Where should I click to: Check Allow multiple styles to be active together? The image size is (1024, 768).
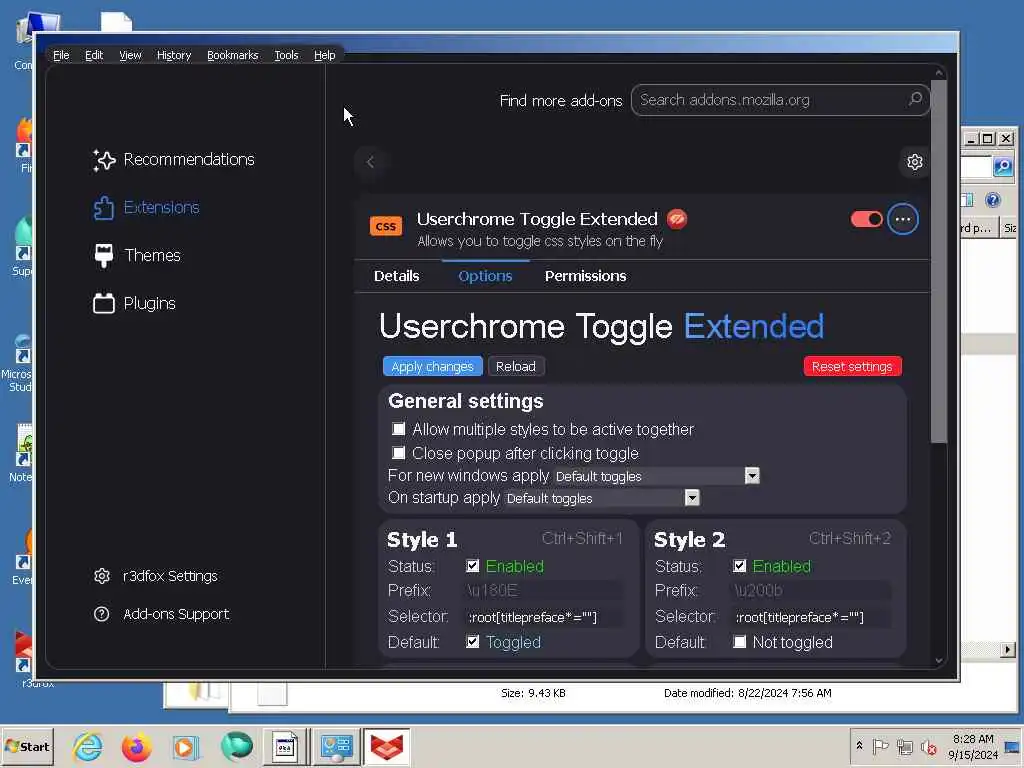click(398, 429)
